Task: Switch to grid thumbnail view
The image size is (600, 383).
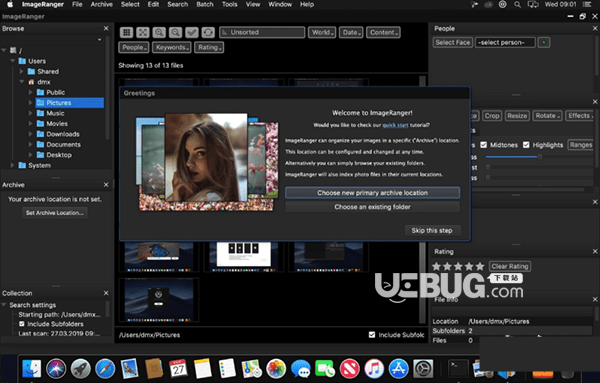Action: [126, 33]
